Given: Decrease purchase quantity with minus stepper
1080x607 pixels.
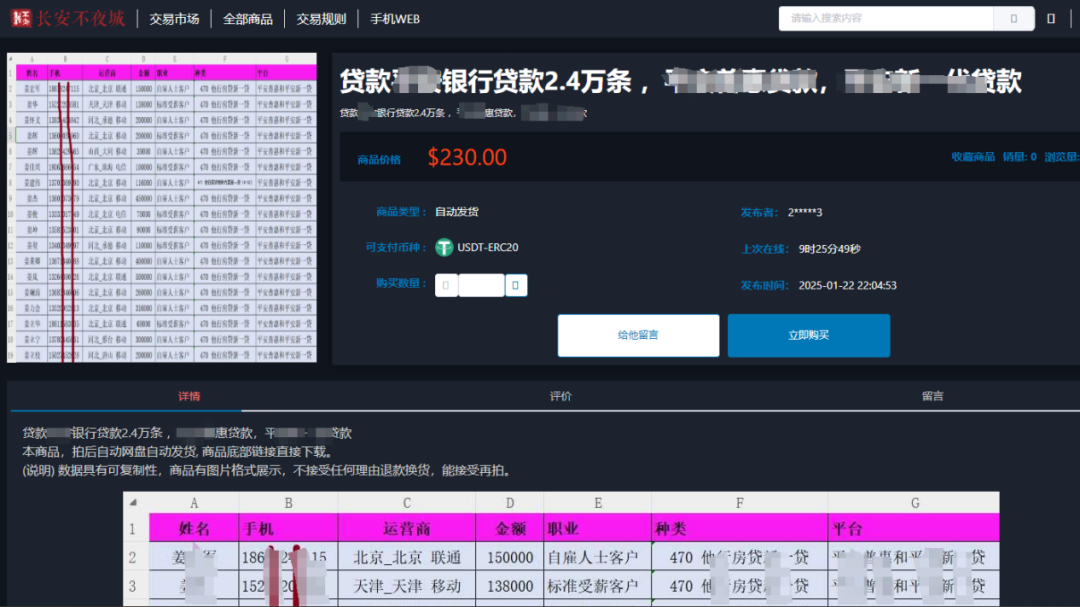Looking at the screenshot, I should click(445, 285).
